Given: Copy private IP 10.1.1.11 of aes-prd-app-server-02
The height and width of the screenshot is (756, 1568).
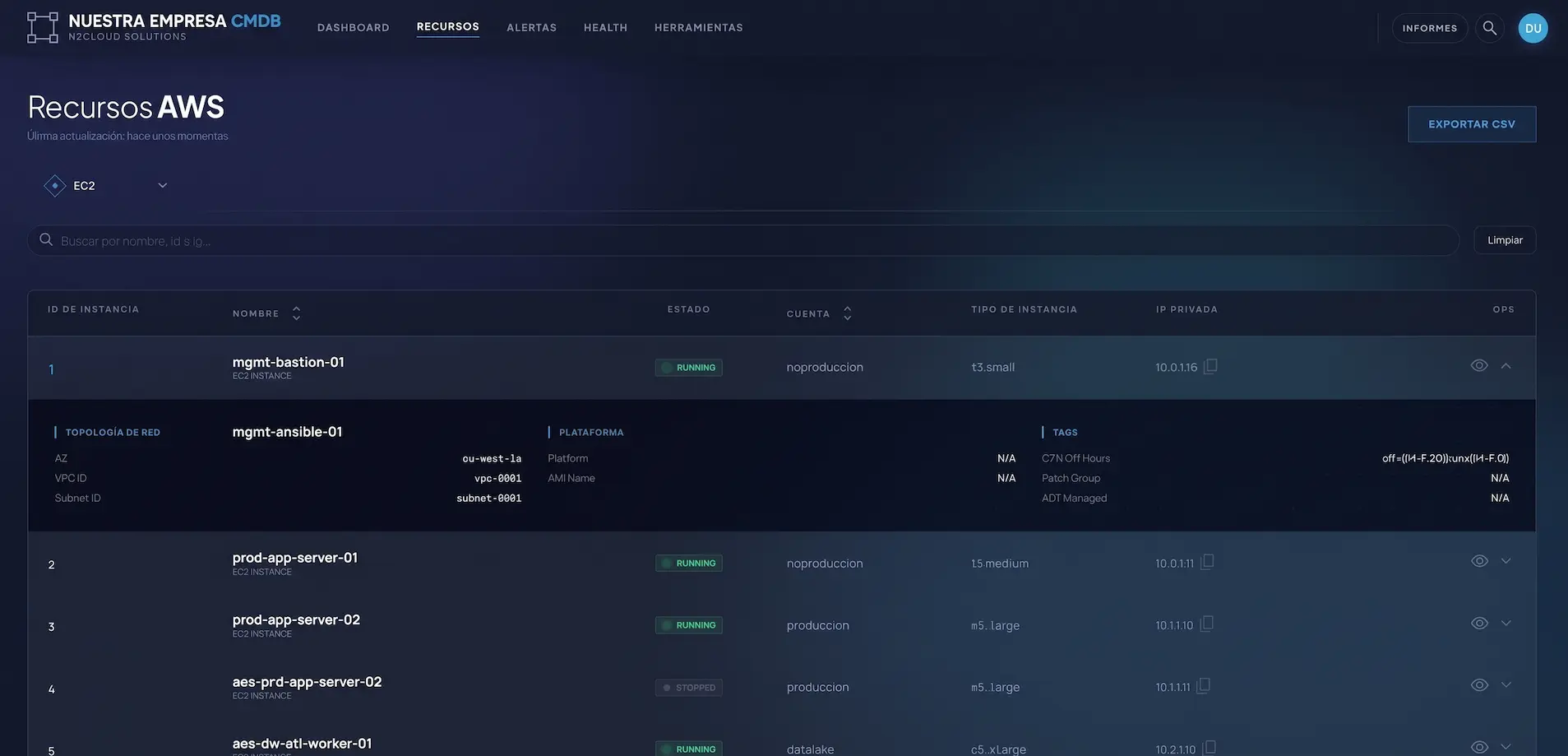Looking at the screenshot, I should tap(1203, 686).
